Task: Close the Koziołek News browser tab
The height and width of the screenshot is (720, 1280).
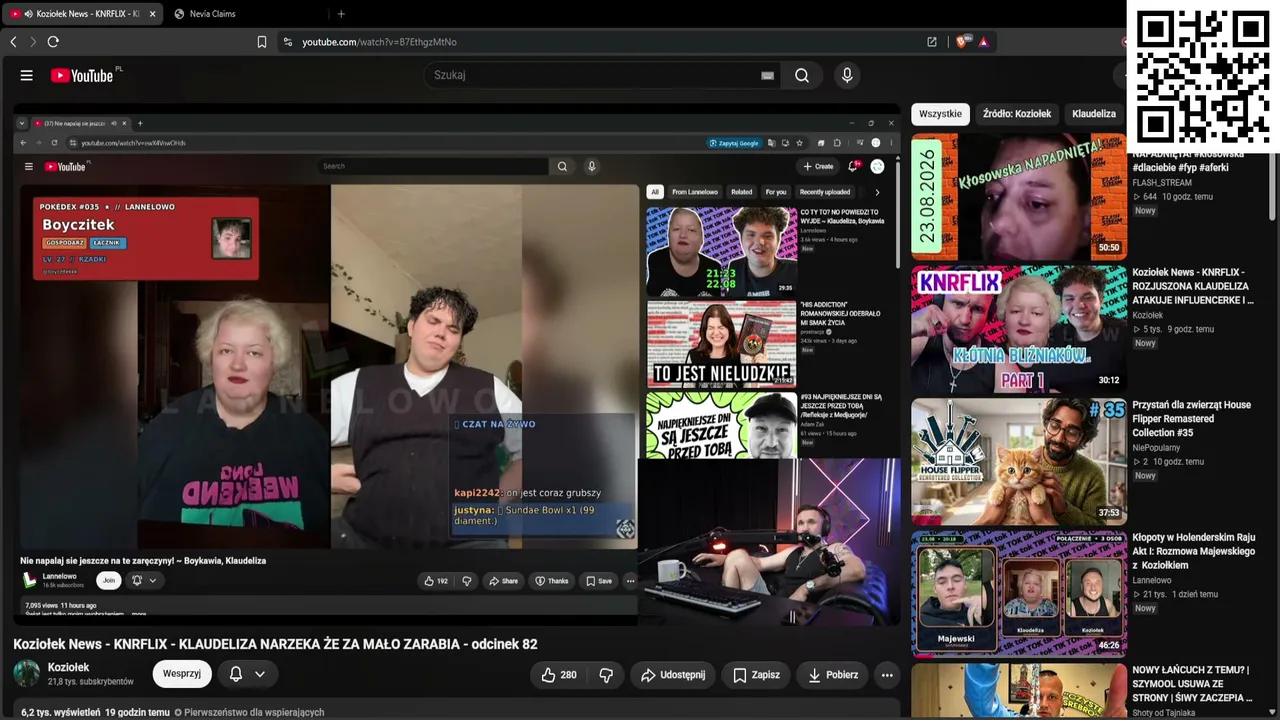Action: coord(152,14)
